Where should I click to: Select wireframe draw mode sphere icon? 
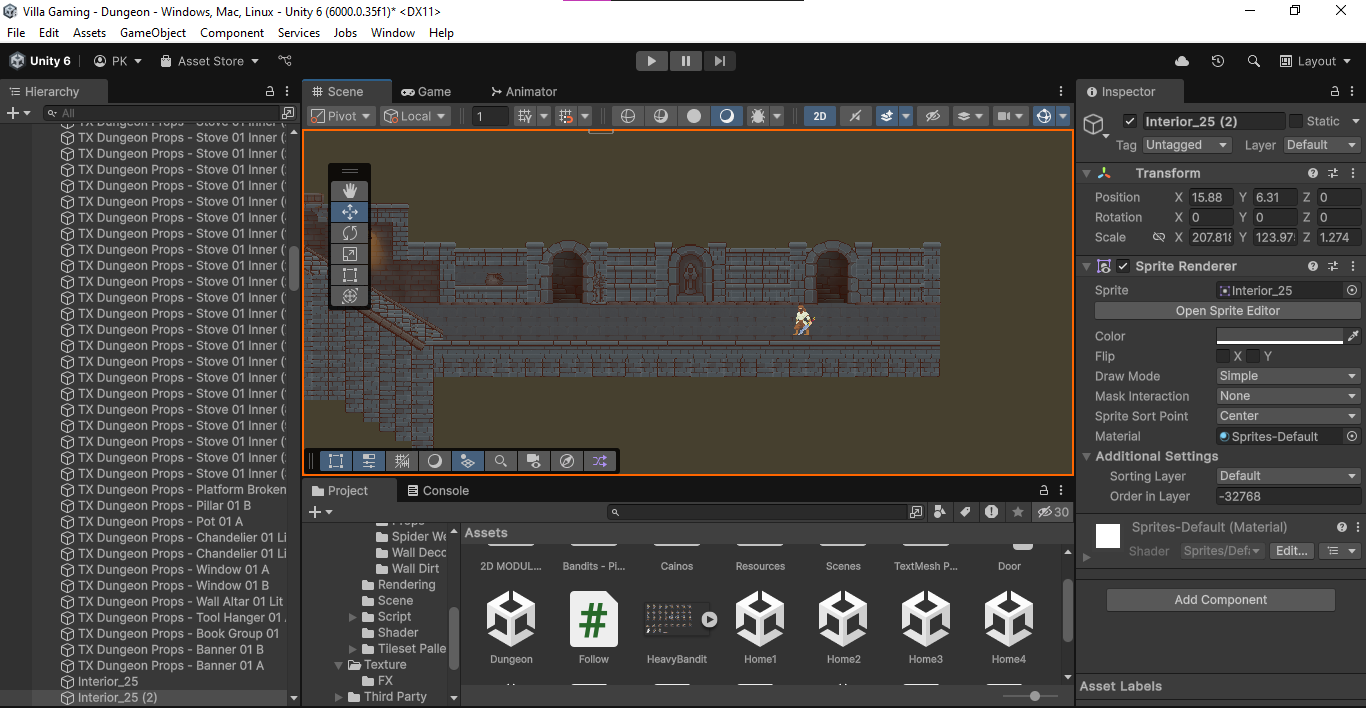point(628,116)
